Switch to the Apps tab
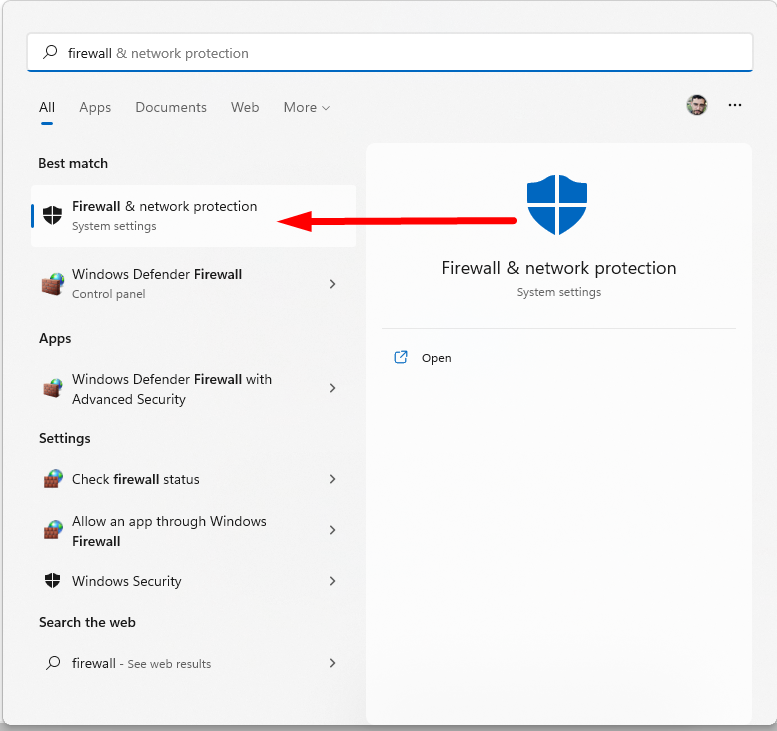The height and width of the screenshot is (731, 777). tap(95, 107)
